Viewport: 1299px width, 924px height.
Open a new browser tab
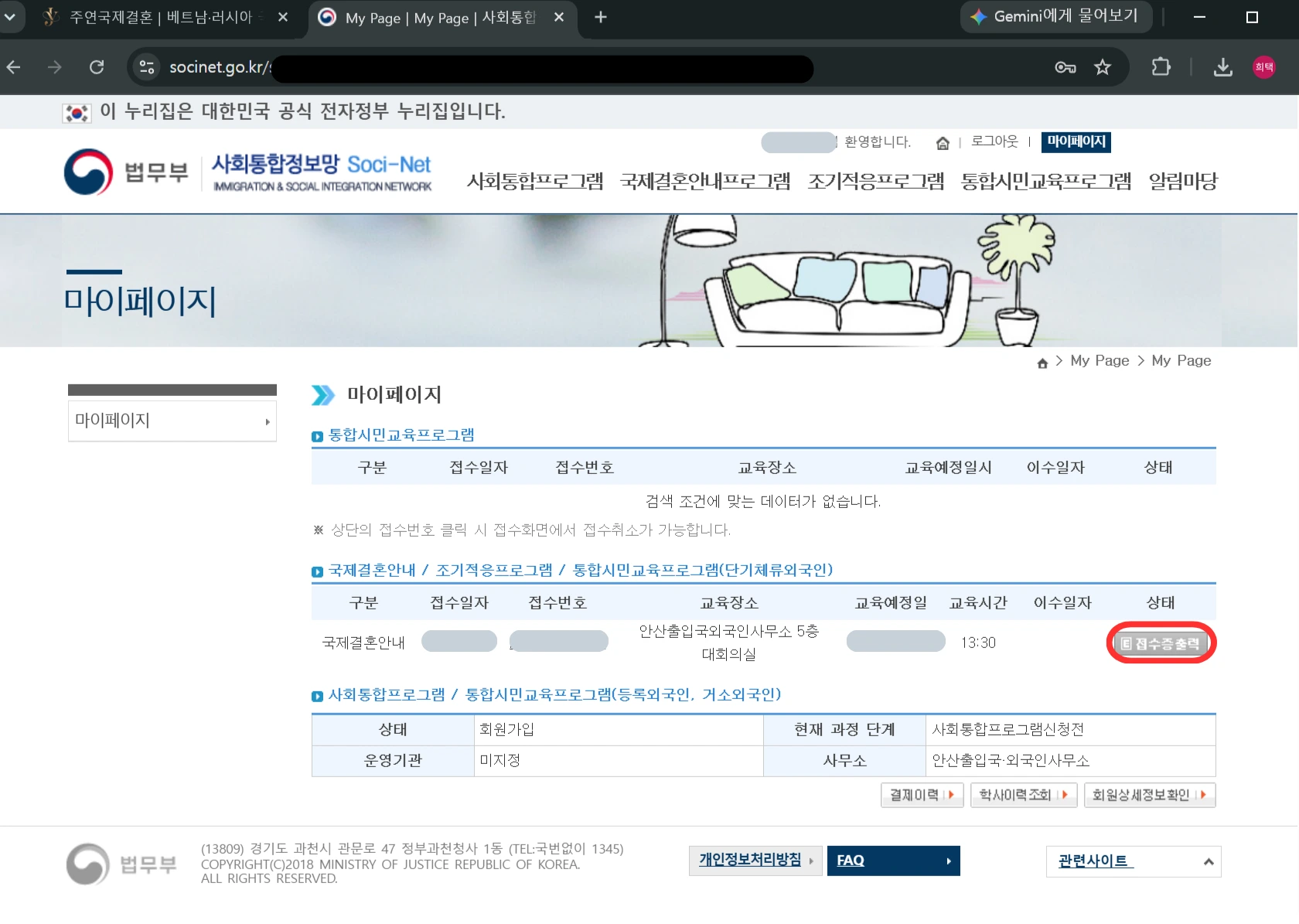601,17
